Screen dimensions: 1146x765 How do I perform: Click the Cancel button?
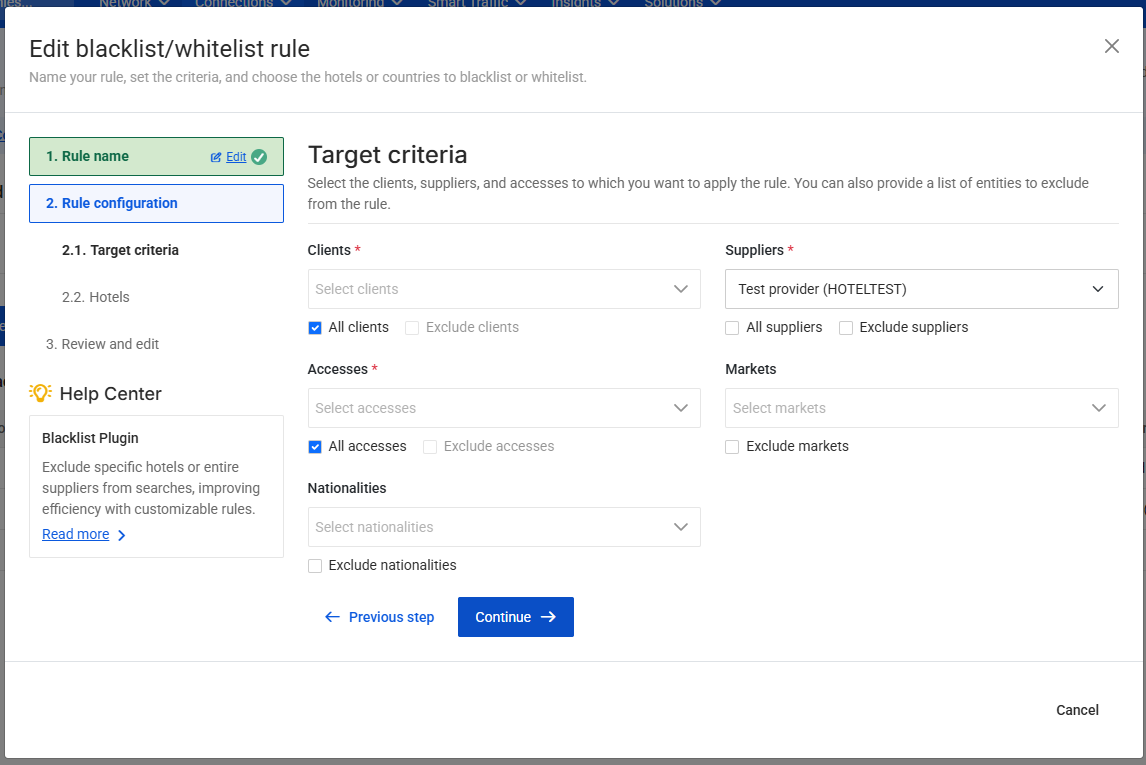pyautogui.click(x=1077, y=710)
